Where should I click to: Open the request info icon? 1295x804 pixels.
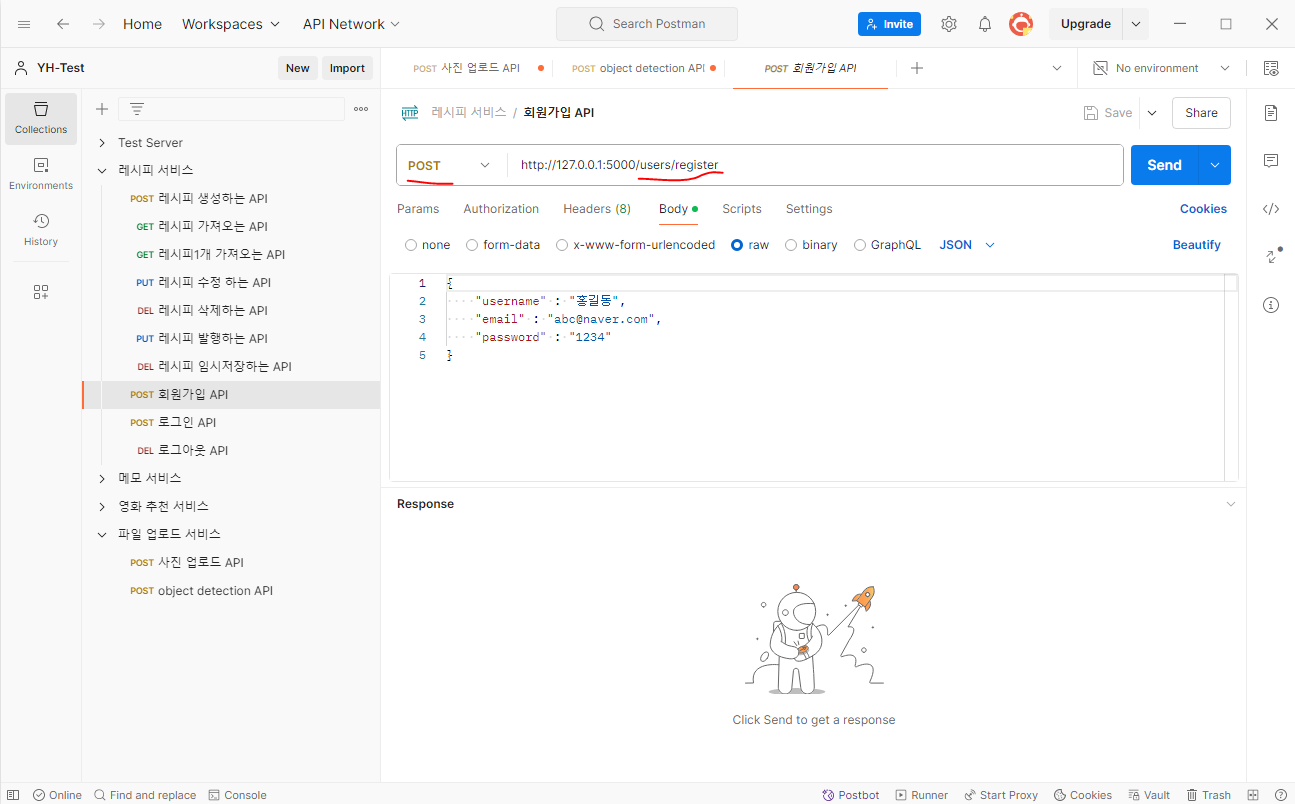click(x=1271, y=305)
